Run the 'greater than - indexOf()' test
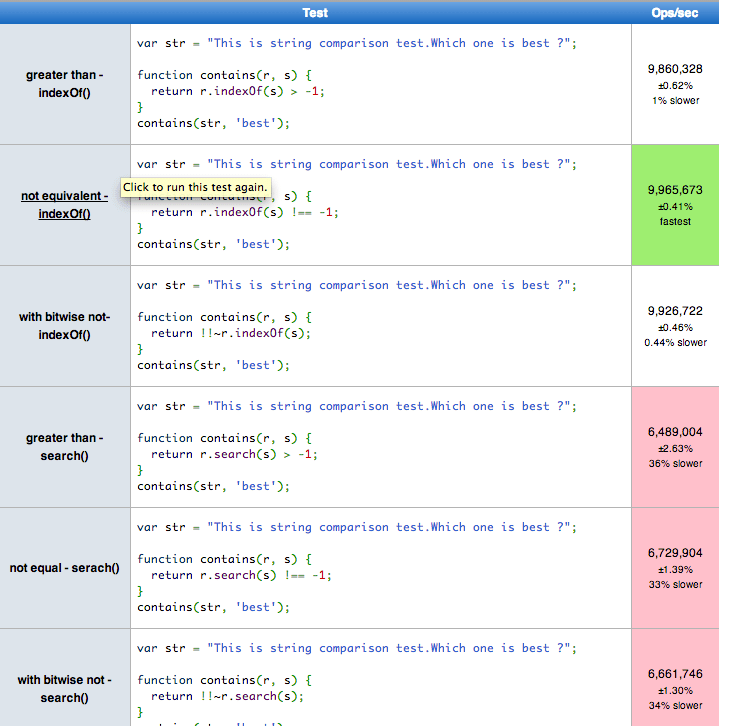The height and width of the screenshot is (726, 730). click(64, 84)
